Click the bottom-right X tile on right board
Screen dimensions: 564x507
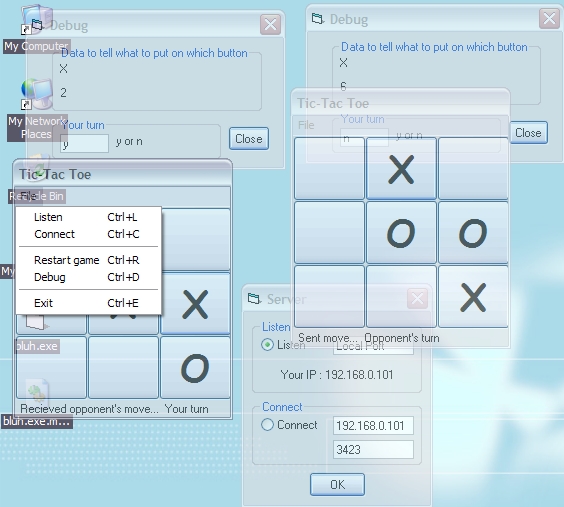[x=473, y=297]
